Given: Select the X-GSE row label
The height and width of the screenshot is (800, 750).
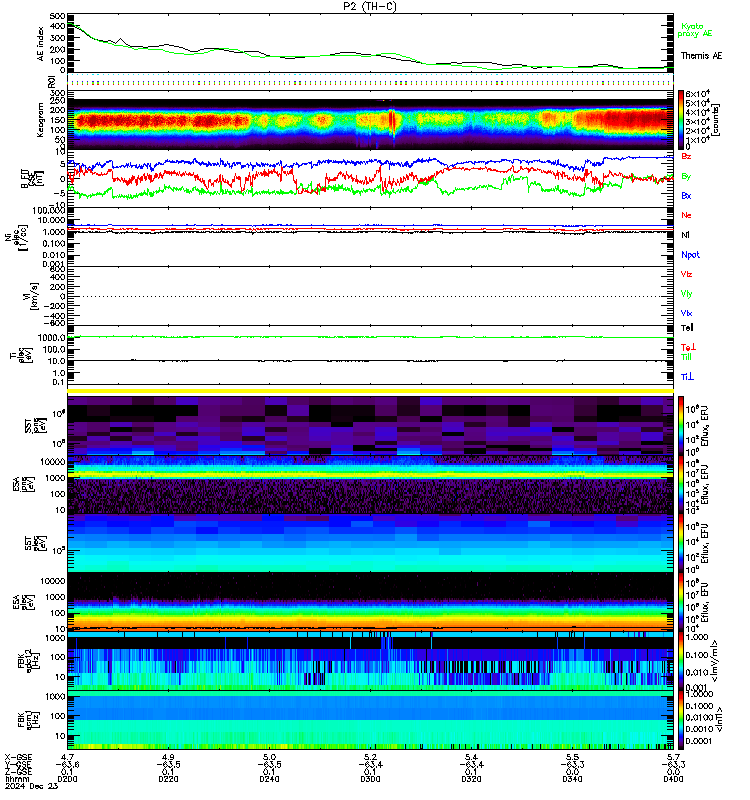Looking at the screenshot, I should tap(18, 757).
